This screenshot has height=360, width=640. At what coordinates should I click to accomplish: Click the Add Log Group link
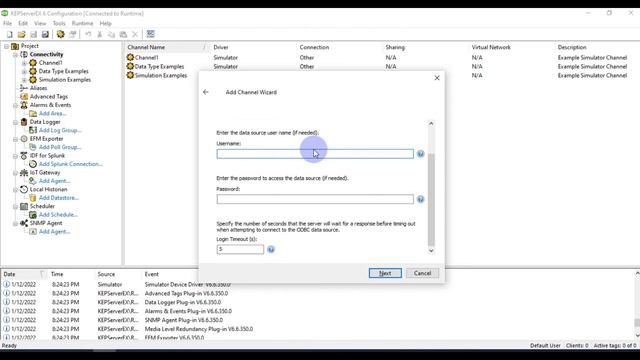click(x=60, y=130)
